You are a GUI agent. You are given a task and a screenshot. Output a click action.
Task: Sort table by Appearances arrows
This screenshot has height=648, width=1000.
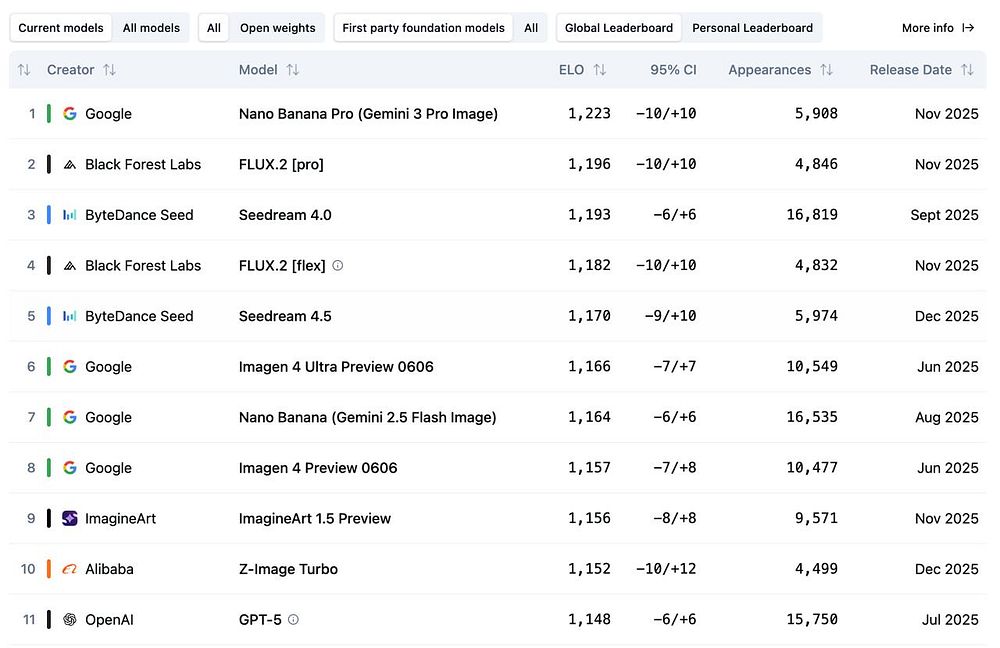pyautogui.click(x=827, y=70)
